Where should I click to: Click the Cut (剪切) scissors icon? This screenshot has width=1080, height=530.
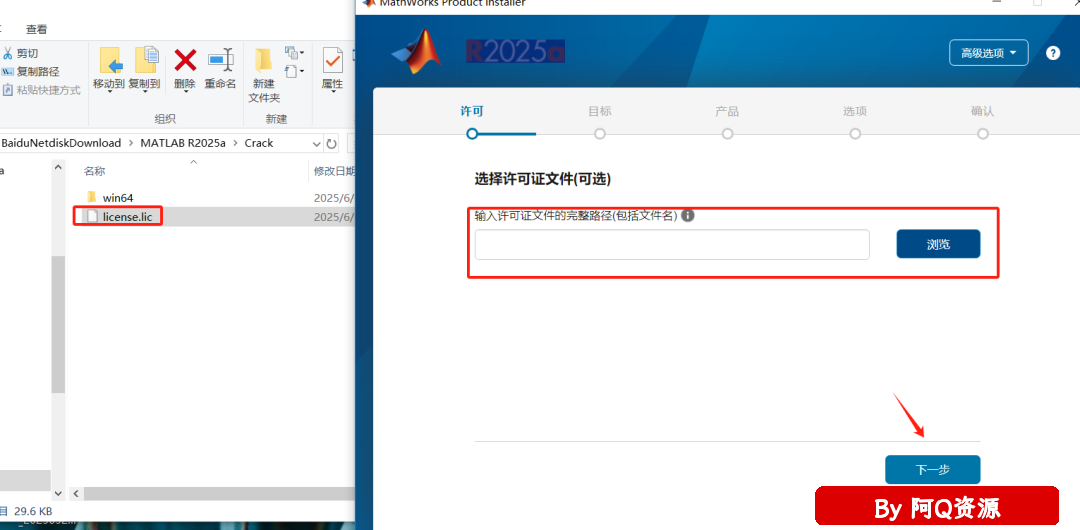tap(8, 53)
